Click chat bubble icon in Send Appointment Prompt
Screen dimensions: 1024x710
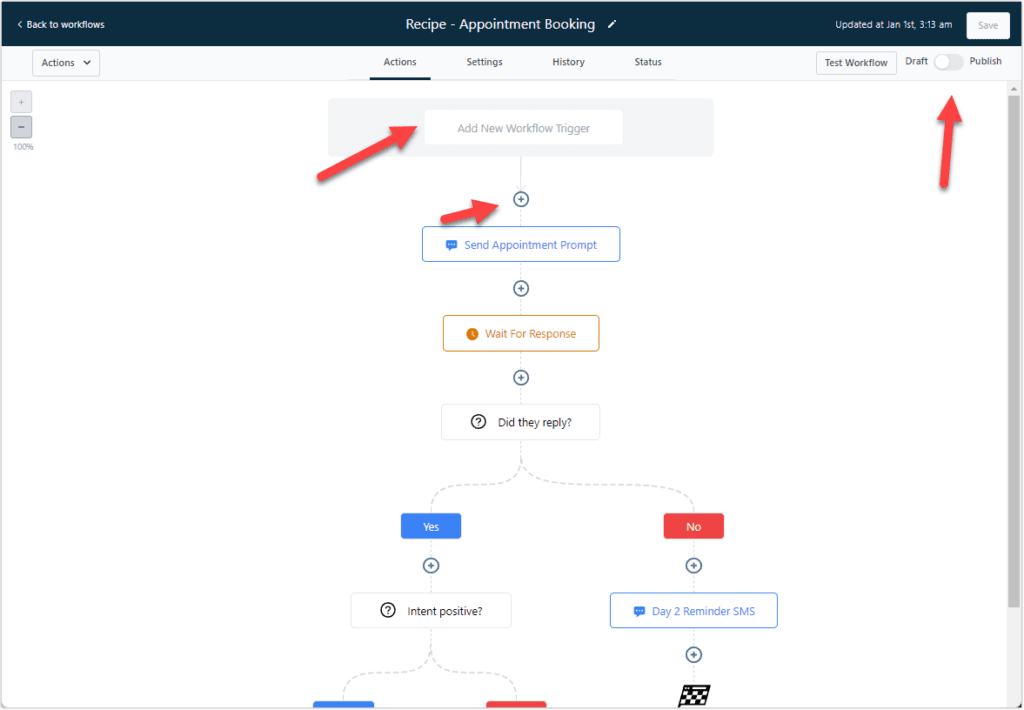451,245
